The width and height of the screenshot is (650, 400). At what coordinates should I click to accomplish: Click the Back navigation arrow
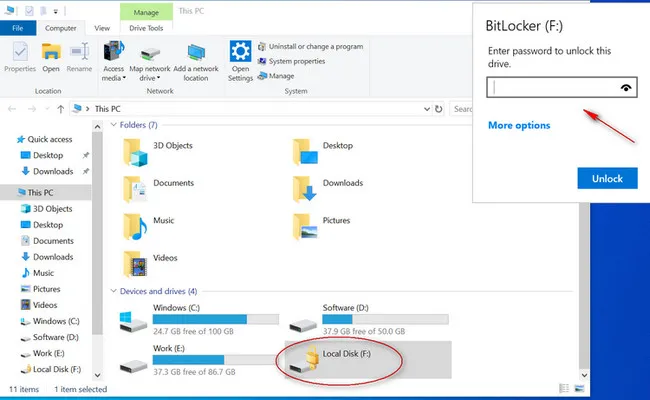point(12,109)
